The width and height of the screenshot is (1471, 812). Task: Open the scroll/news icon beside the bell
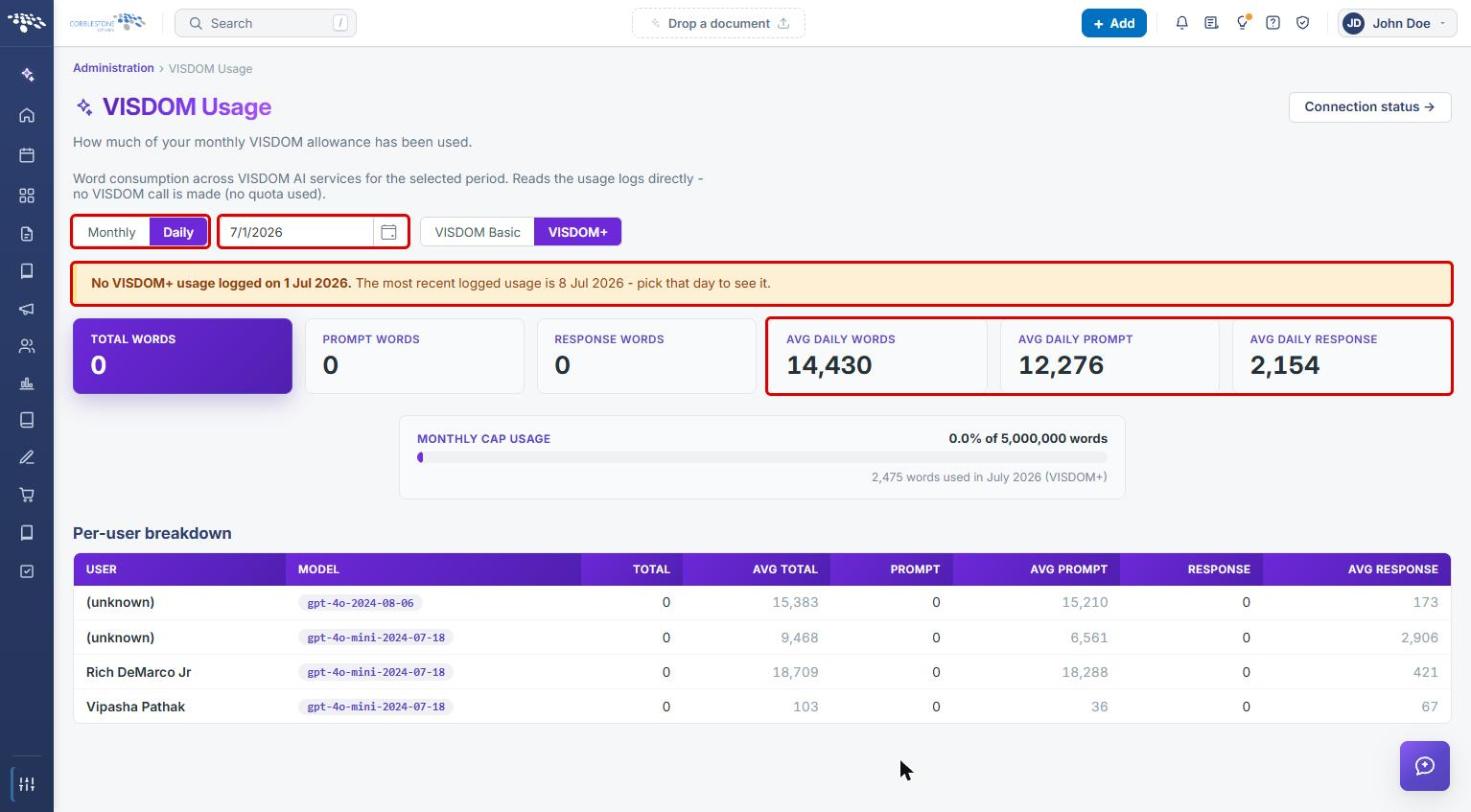(1212, 23)
